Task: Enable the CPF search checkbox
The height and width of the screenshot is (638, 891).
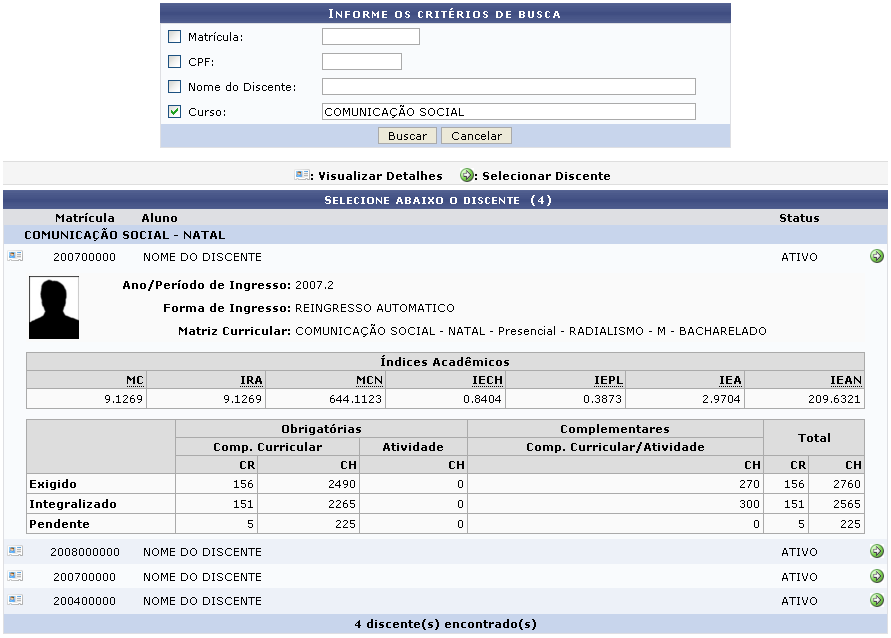Action: tap(174, 61)
